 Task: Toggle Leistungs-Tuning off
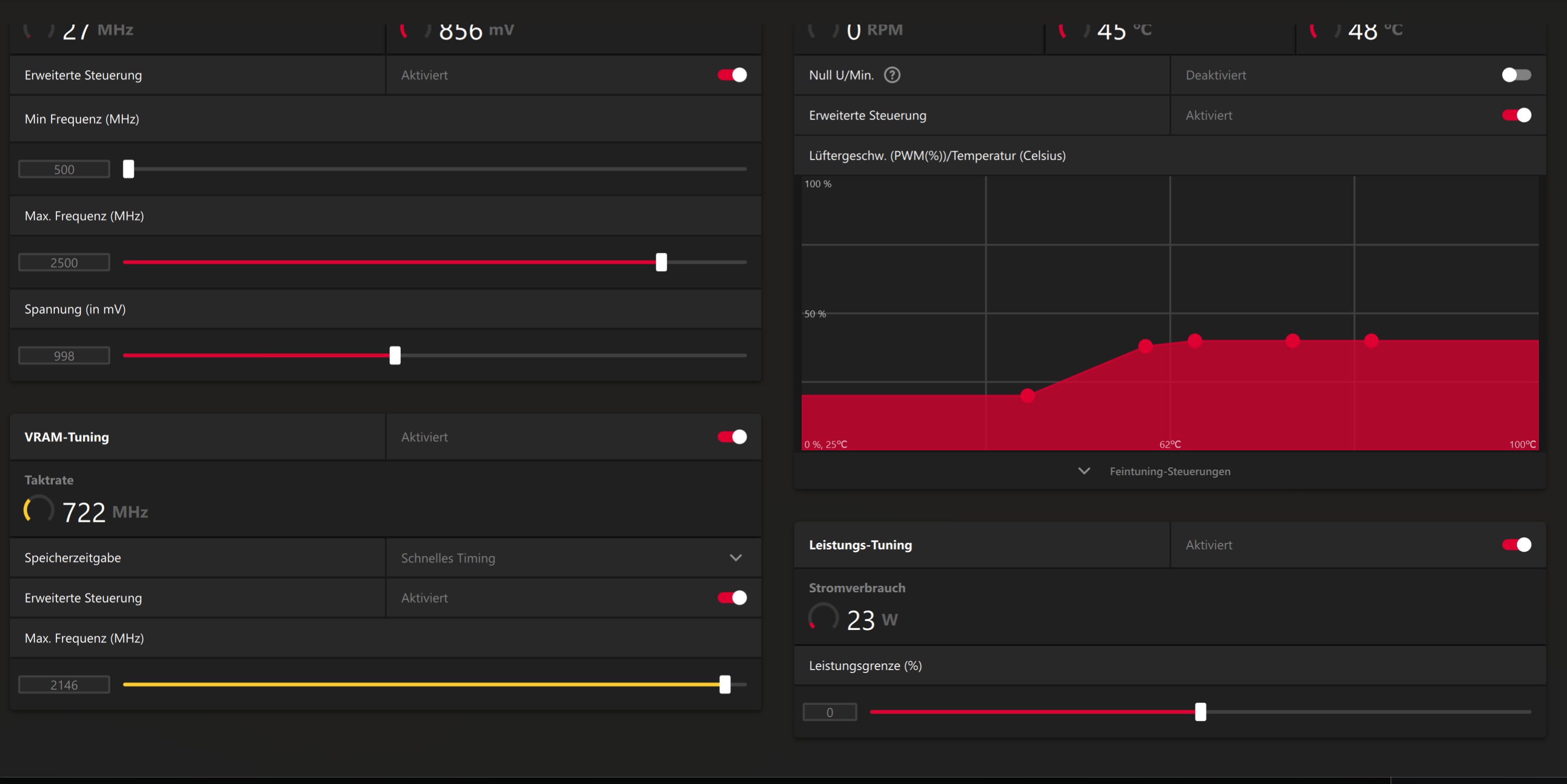tap(1515, 544)
